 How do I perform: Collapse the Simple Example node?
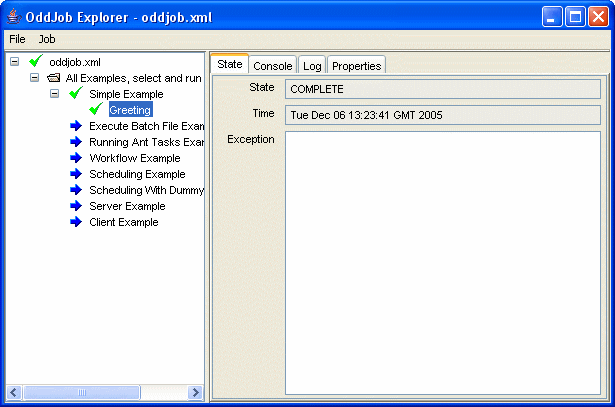(55, 94)
